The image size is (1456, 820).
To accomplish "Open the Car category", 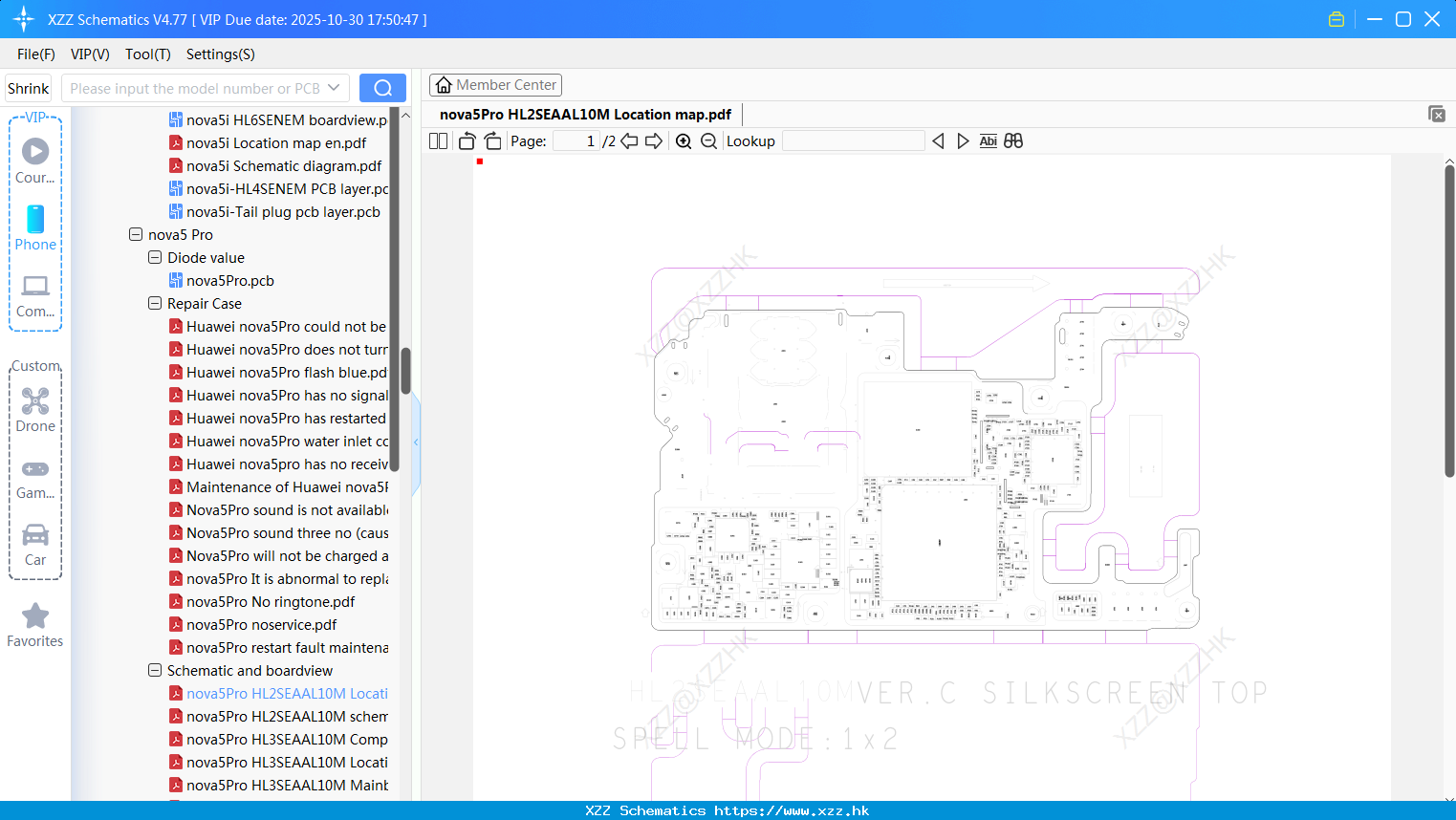I will click(x=35, y=545).
